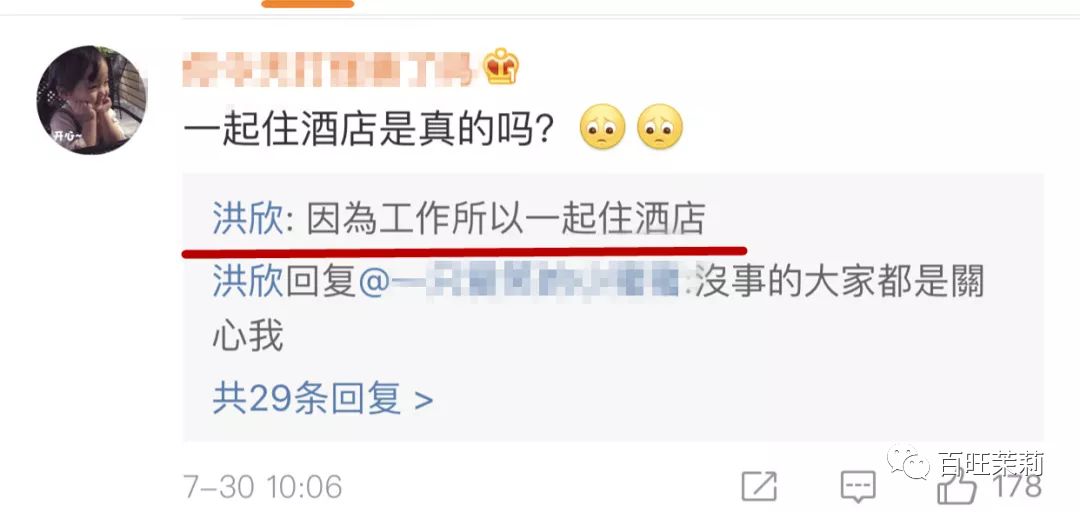Tap the 178 like count

1016,486
